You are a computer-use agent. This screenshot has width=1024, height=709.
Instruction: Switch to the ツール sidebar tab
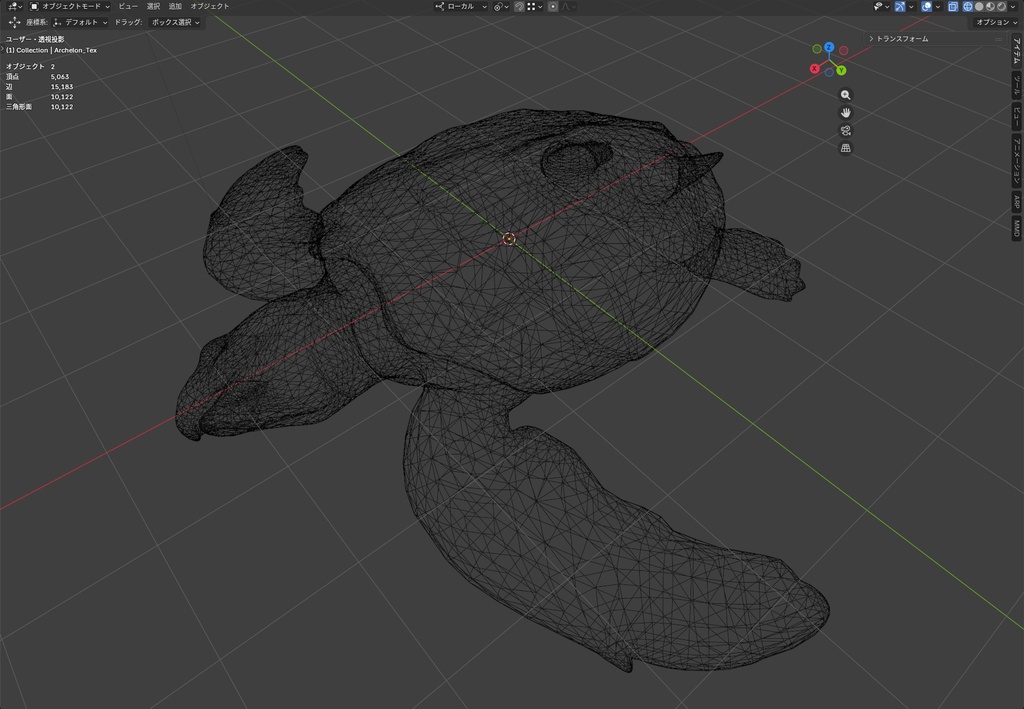1017,85
